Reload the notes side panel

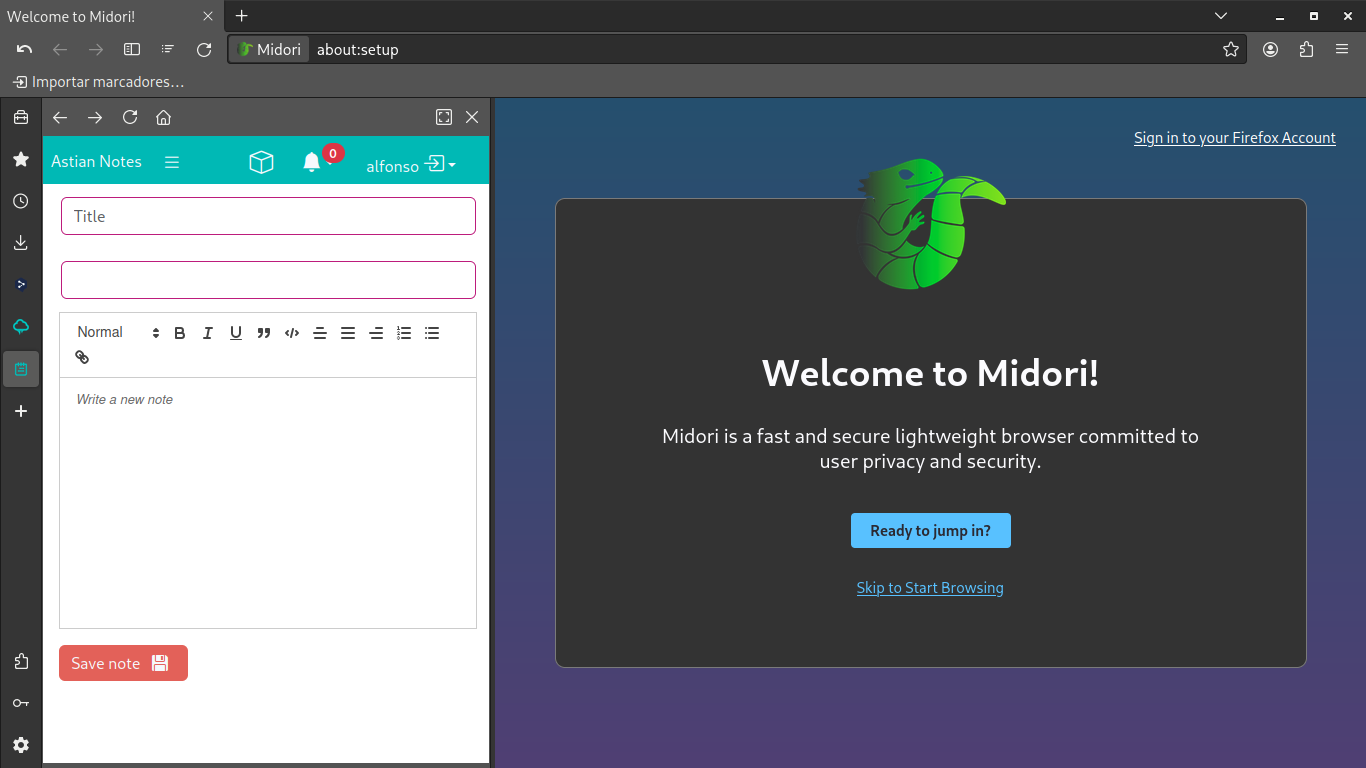click(x=130, y=117)
